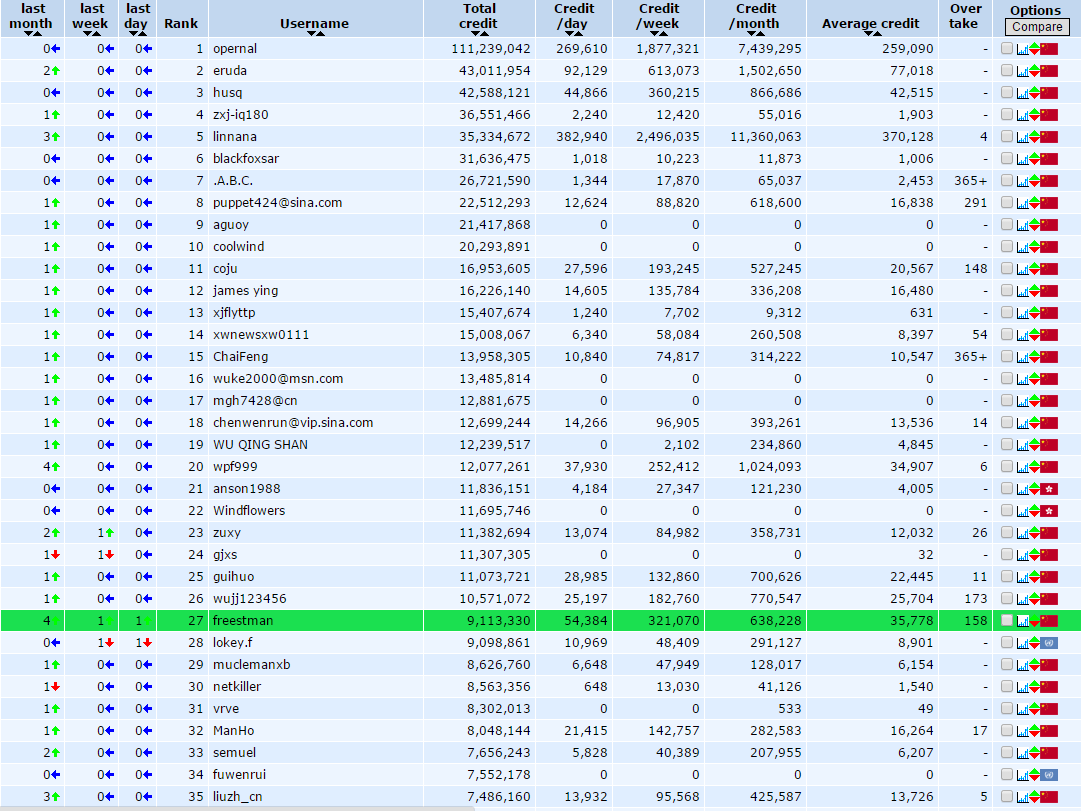
Task: Tick the compare checkbox for puppet424@sina.com
Action: tap(1007, 202)
